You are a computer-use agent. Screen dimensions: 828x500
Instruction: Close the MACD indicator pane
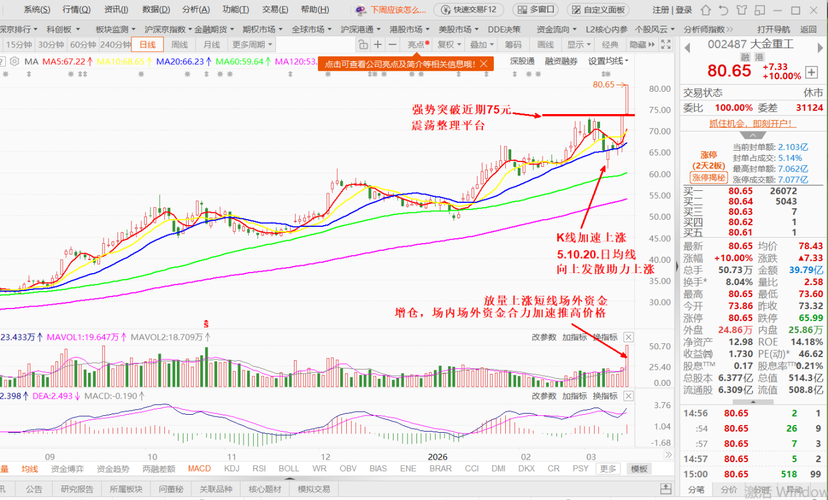coord(628,395)
